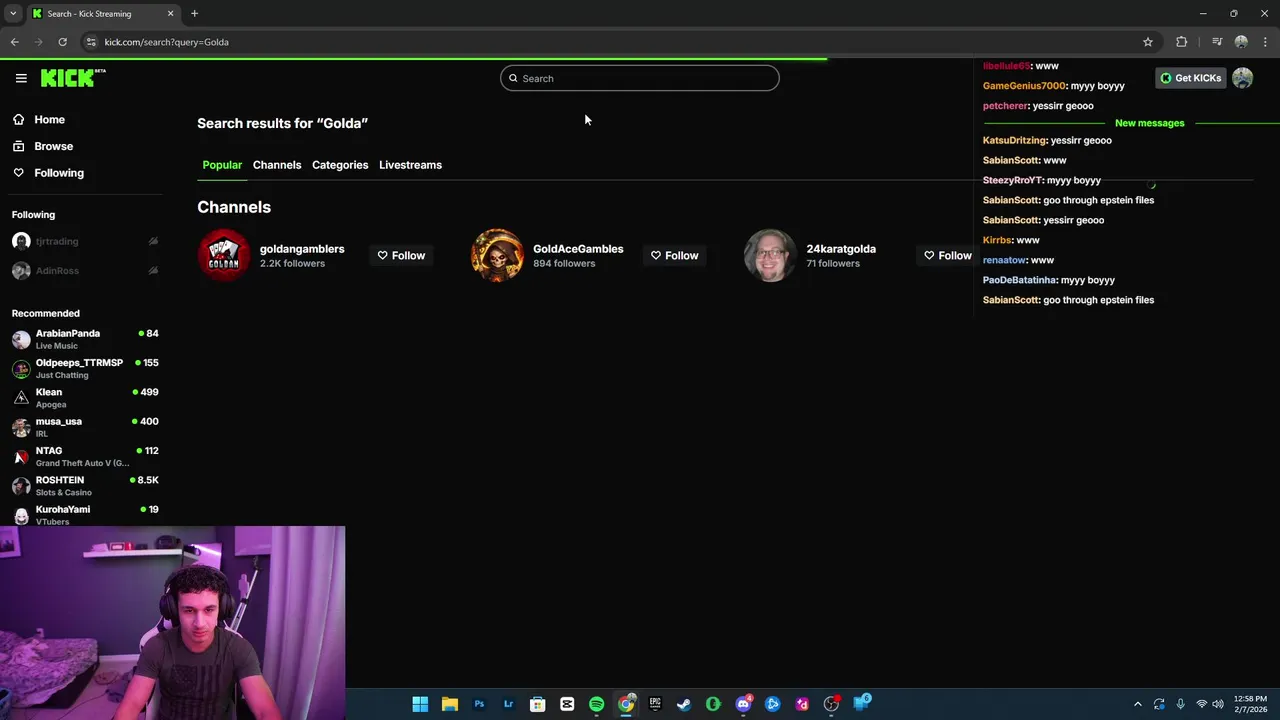Open musa_usa recommended channel
Viewport: 1280px width, 720px height.
point(84,427)
